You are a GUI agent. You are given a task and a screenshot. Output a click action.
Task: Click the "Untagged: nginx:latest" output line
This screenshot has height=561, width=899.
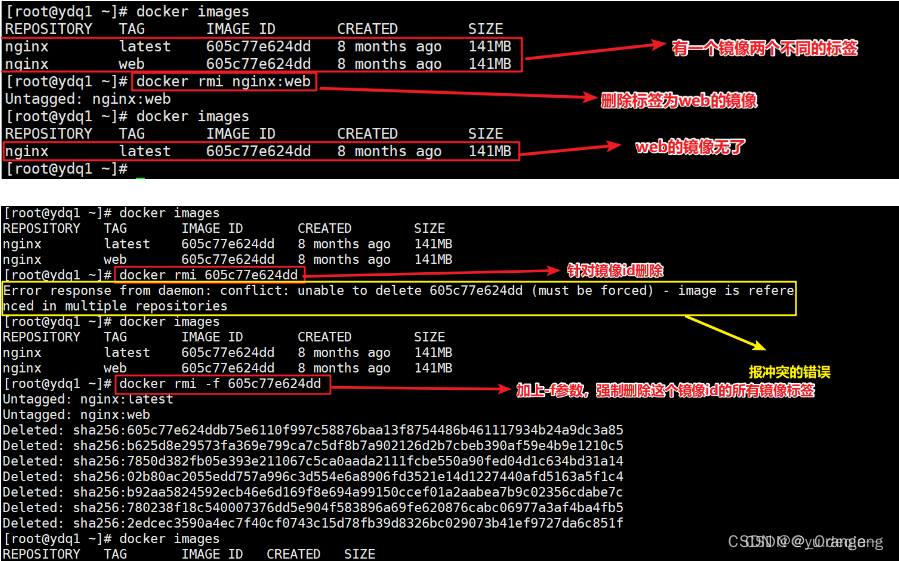[x=88, y=399]
